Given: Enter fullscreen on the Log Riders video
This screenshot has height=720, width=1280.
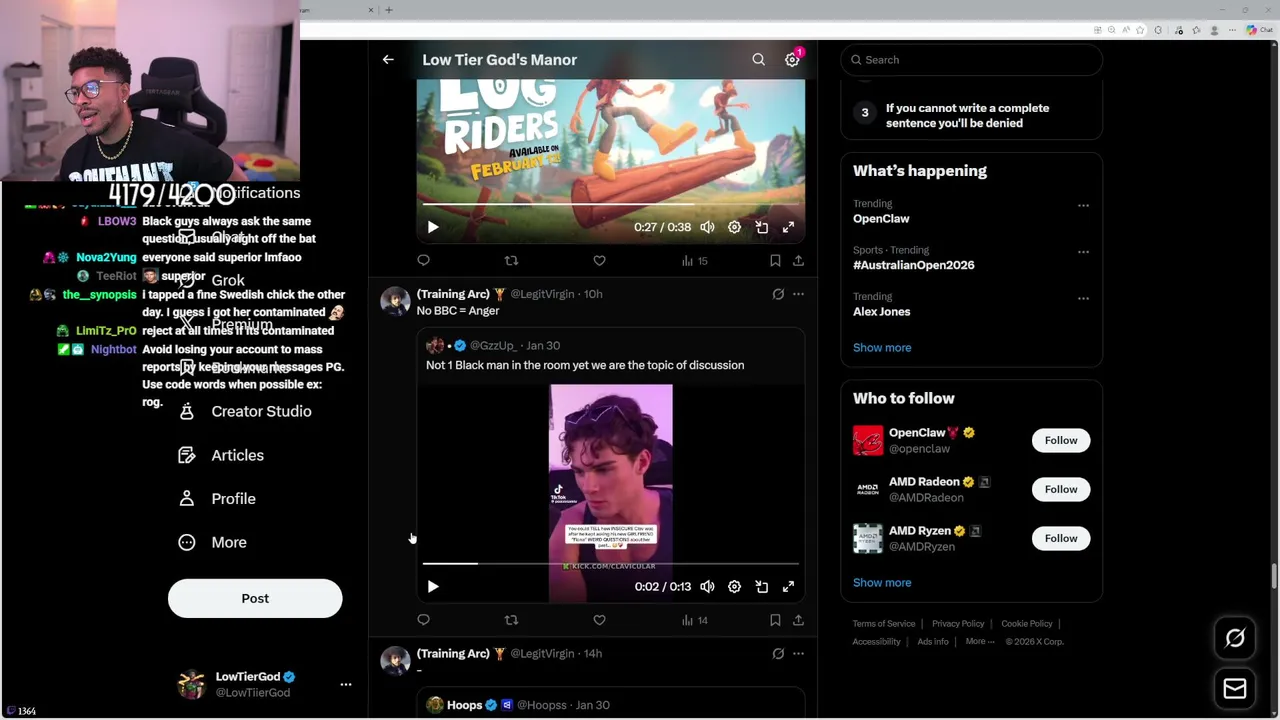Looking at the screenshot, I should tap(788, 227).
